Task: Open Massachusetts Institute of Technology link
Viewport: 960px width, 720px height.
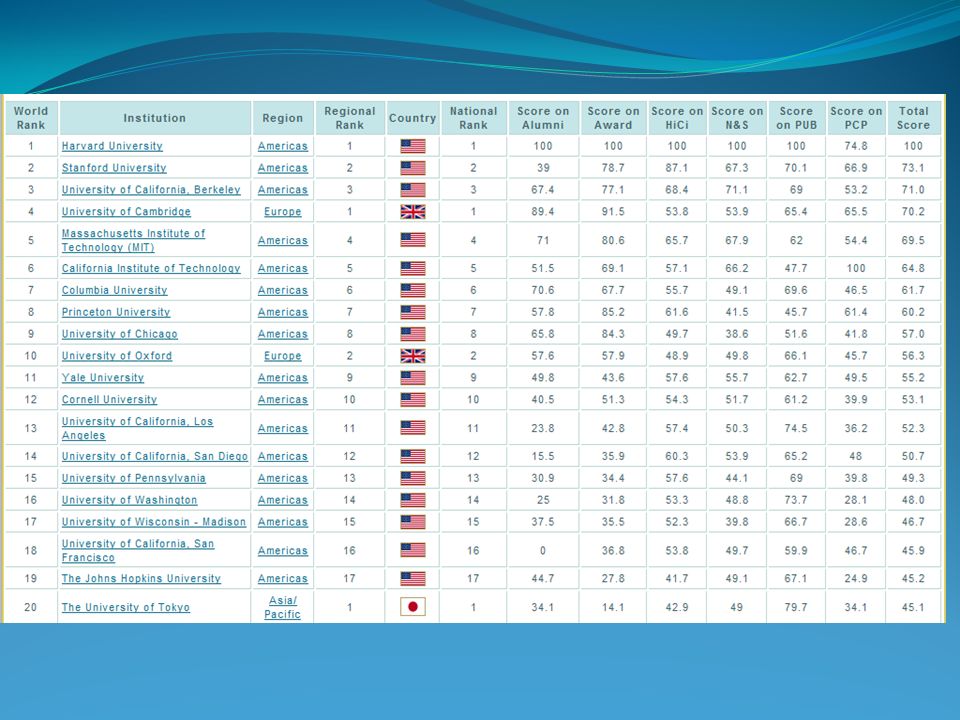Action: pos(133,241)
